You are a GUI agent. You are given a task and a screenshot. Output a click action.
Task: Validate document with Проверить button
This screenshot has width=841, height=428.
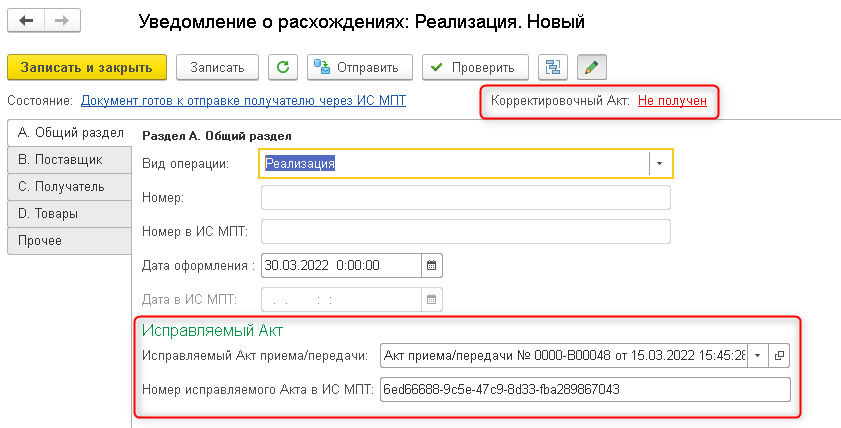click(x=475, y=68)
